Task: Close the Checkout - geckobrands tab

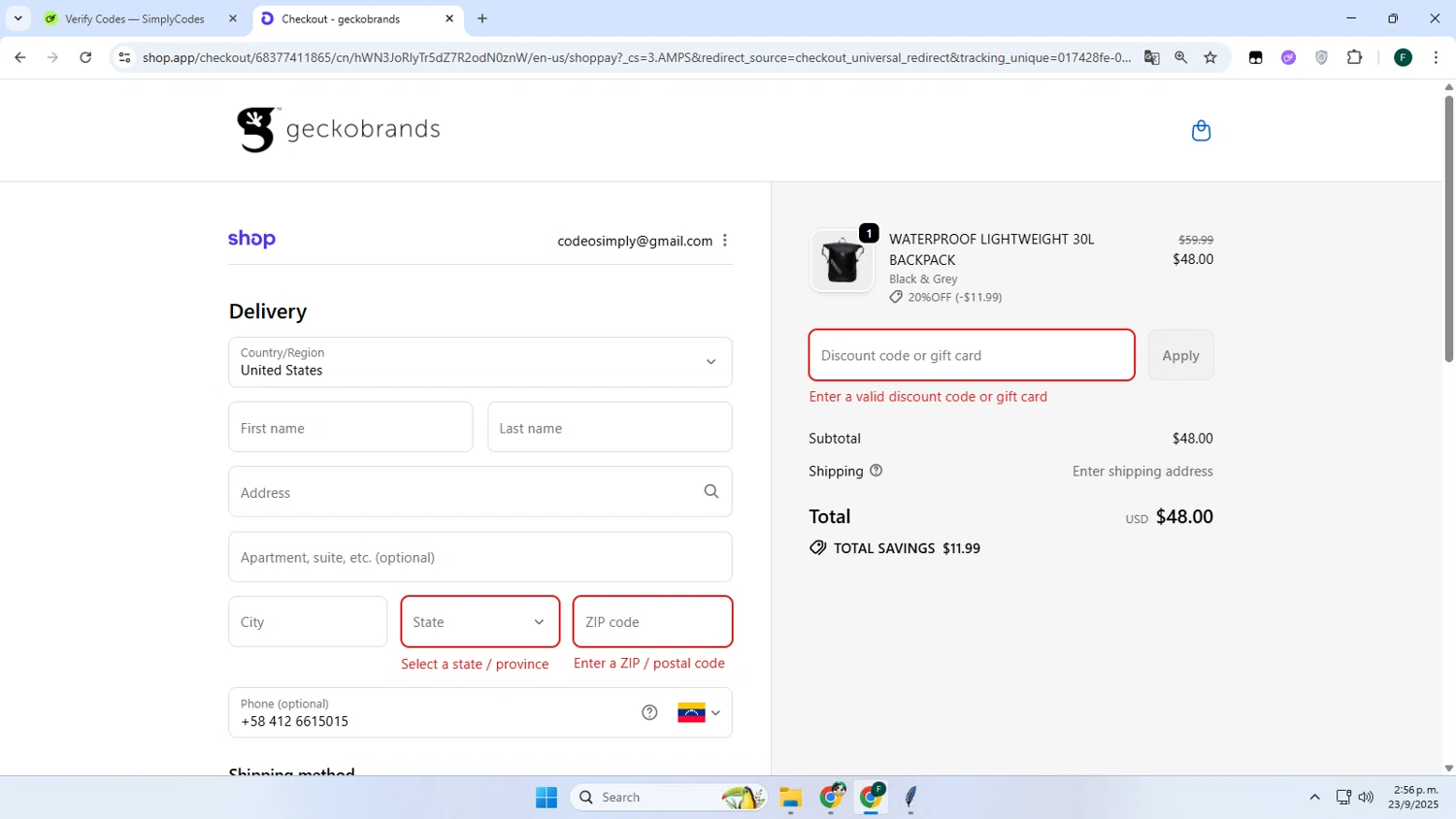Action: tap(449, 18)
